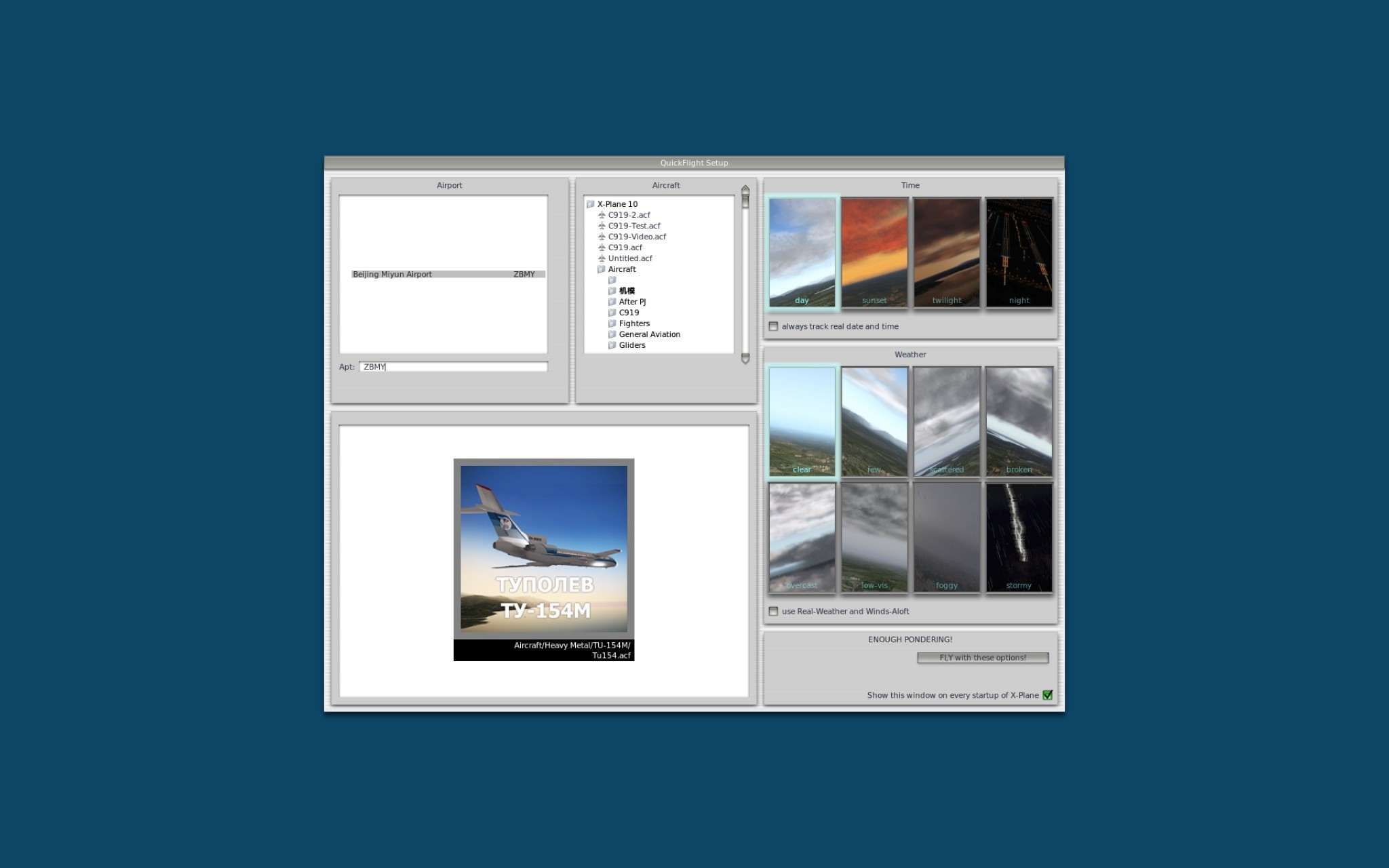Choose 'overcast' weather thumbnail
Image resolution: width=1389 pixels, height=868 pixels.
click(x=802, y=537)
